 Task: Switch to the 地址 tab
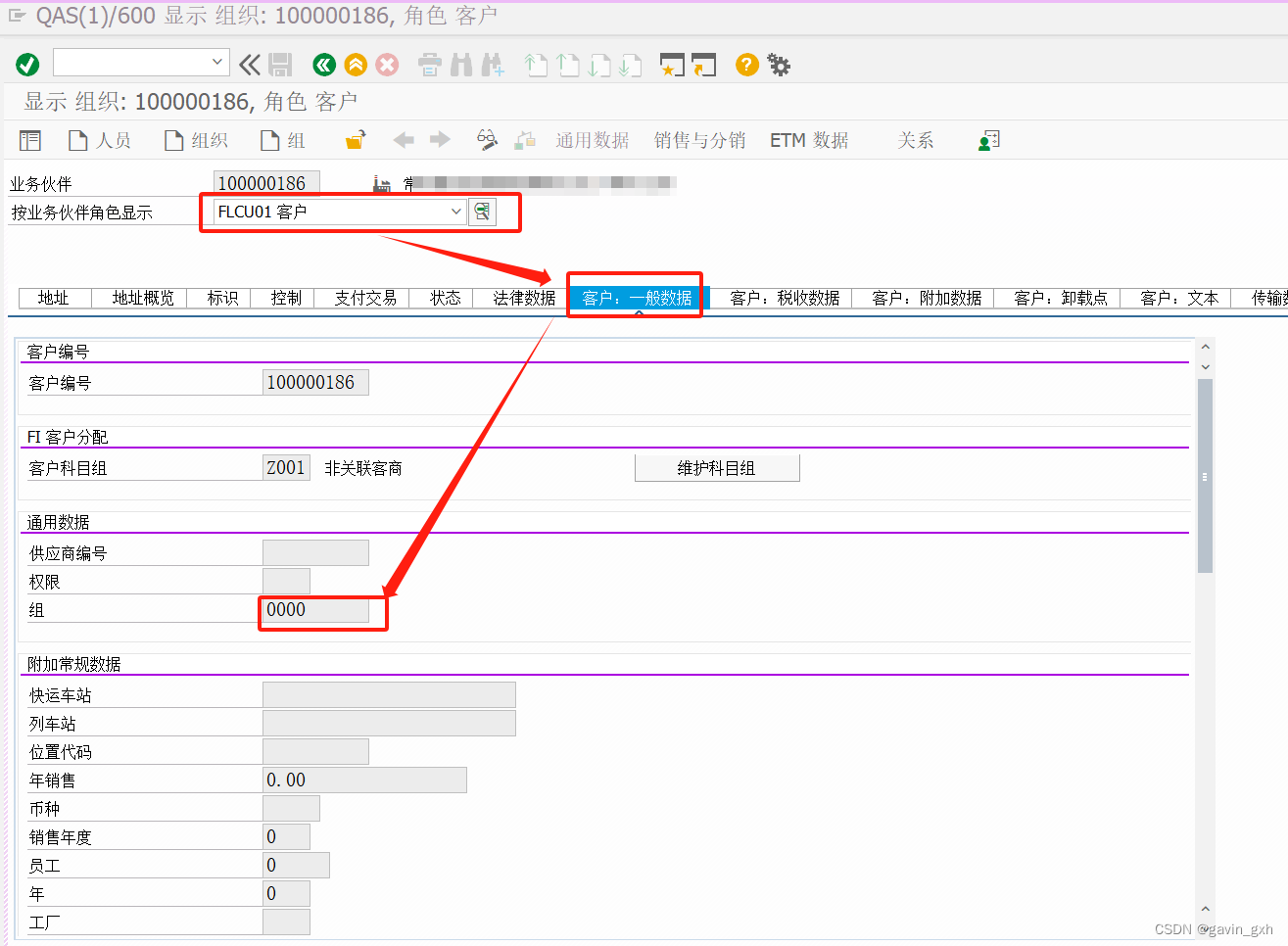54,298
